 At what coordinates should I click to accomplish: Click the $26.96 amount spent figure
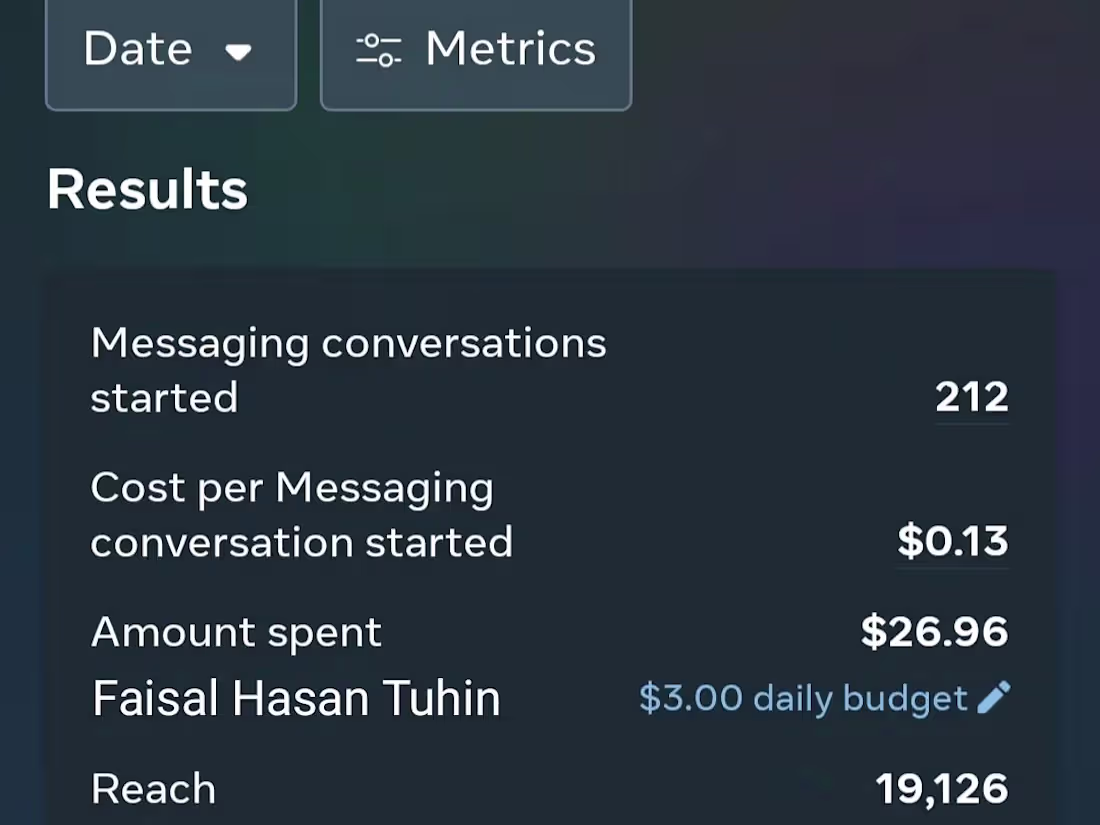935,632
